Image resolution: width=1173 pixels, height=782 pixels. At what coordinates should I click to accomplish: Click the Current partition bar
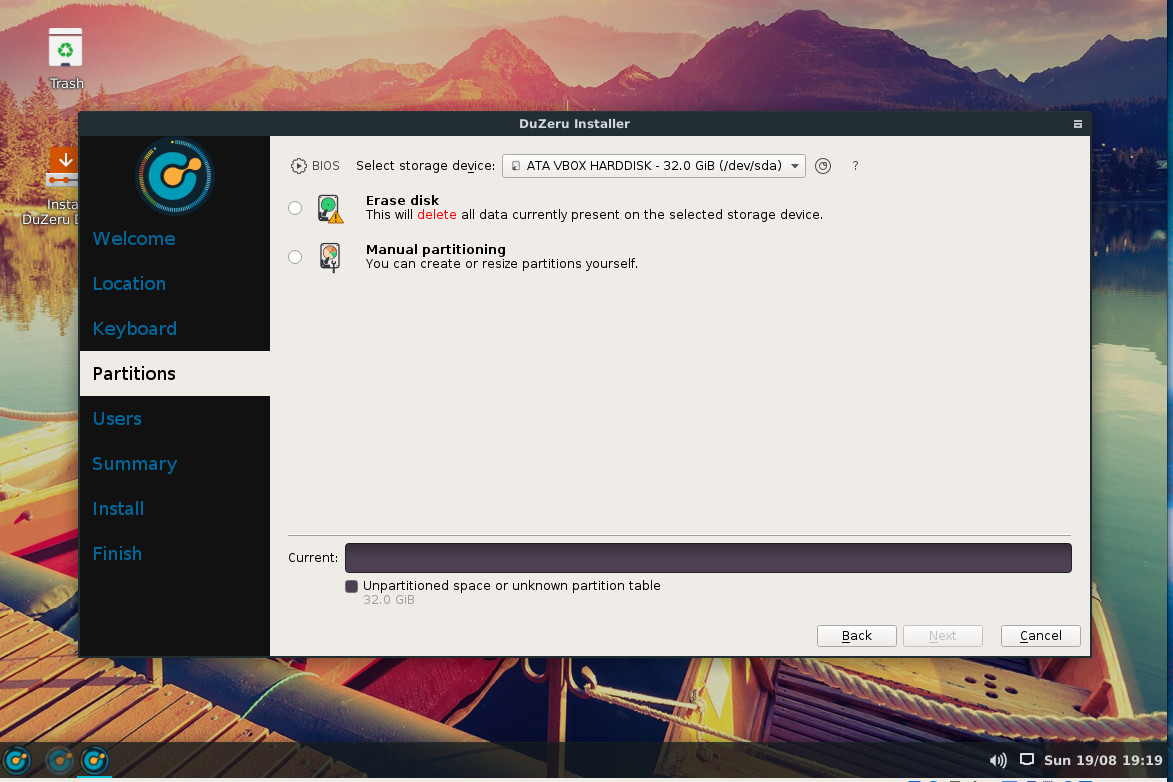click(x=708, y=558)
